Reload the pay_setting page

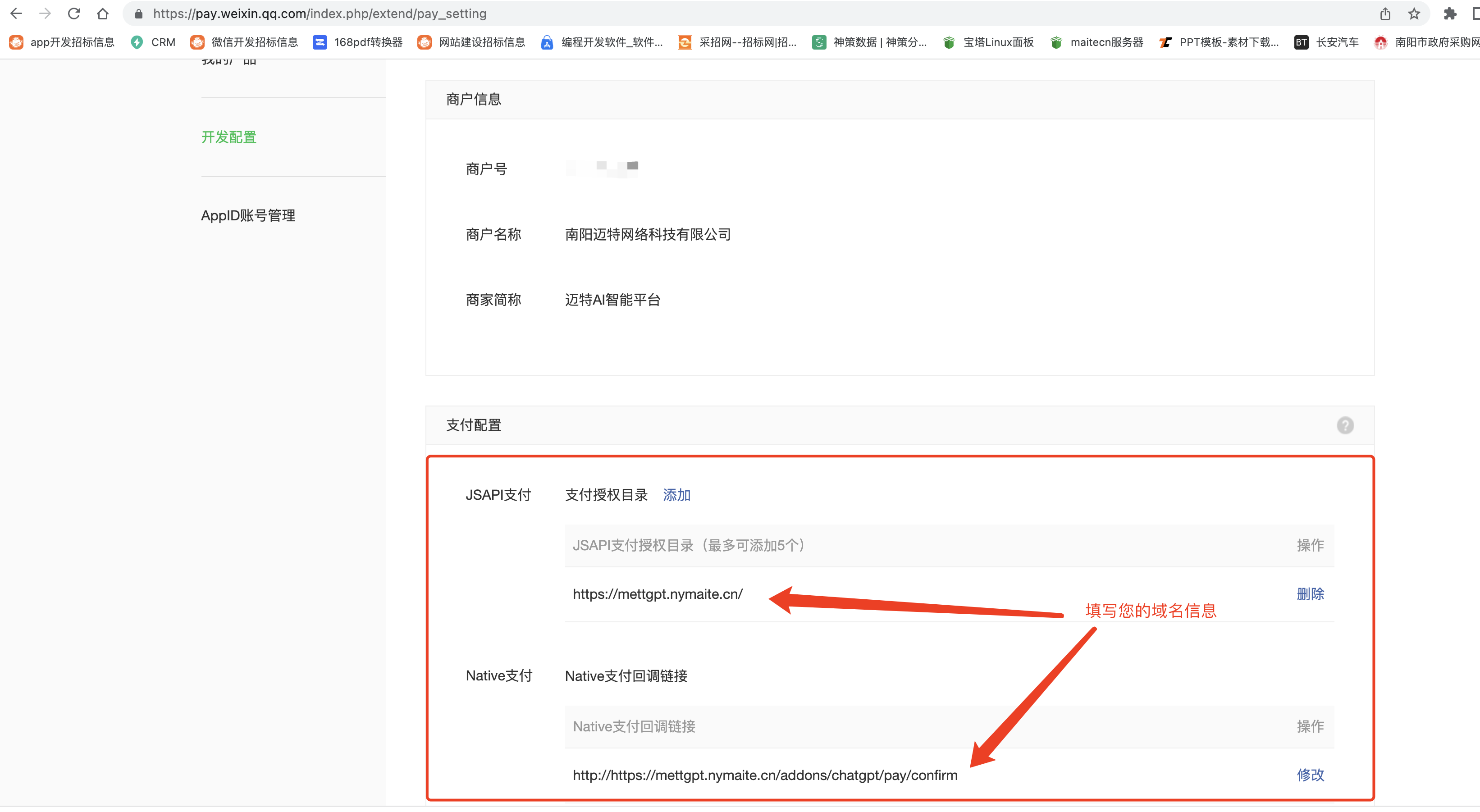(74, 13)
